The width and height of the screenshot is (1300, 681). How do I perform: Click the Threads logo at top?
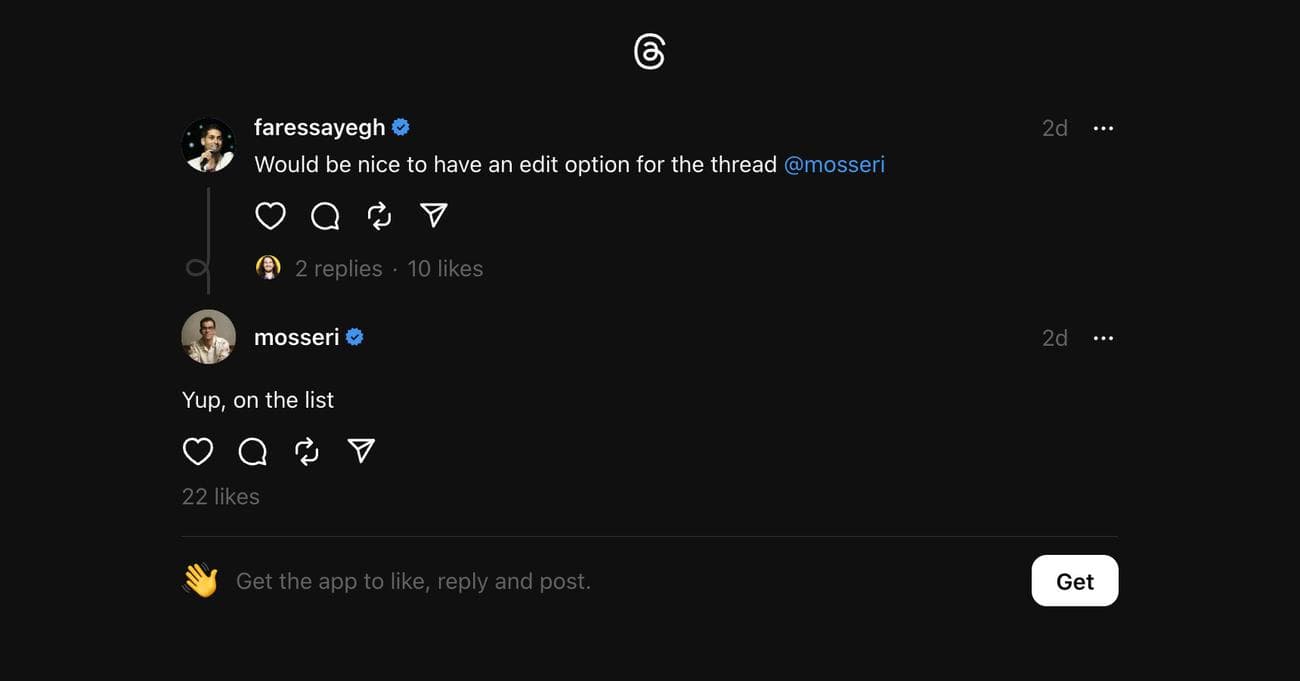(649, 52)
